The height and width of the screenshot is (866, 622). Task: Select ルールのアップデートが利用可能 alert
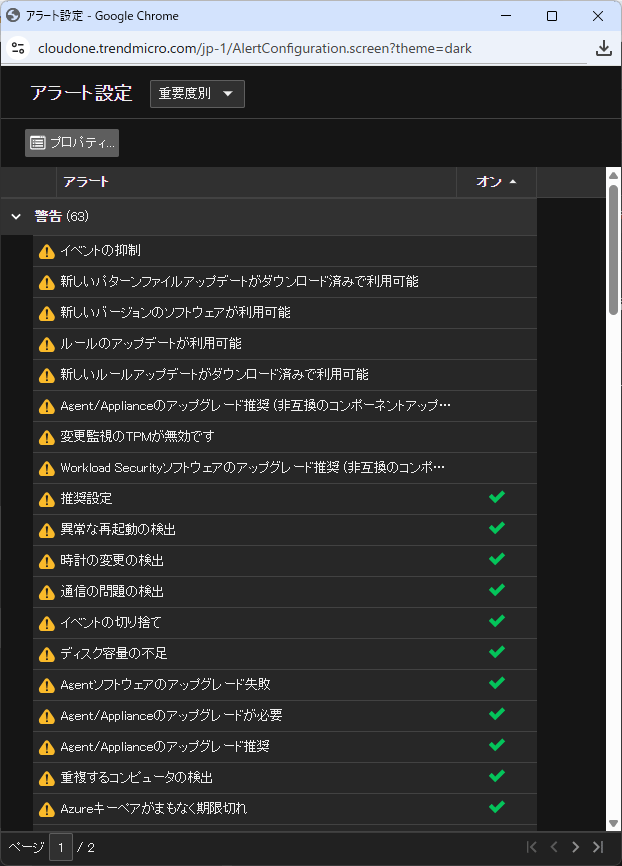tap(284, 344)
